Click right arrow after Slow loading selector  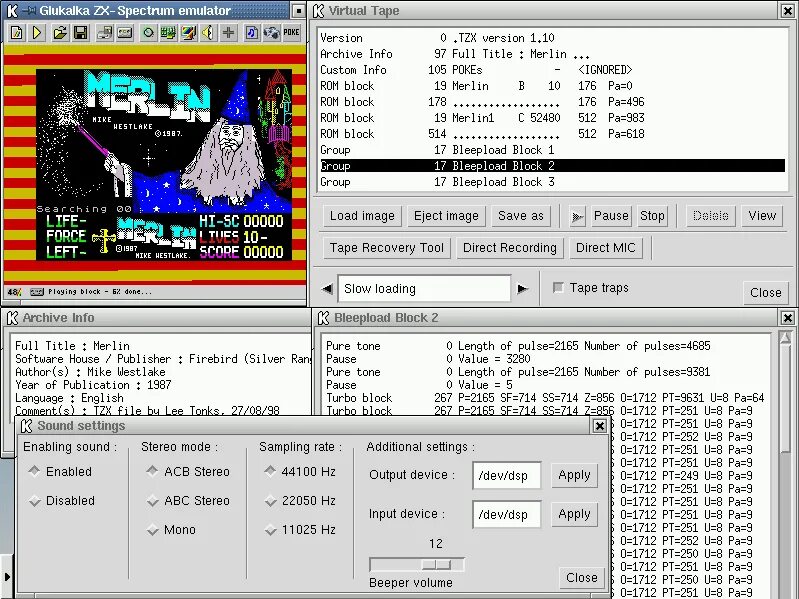[522, 289]
